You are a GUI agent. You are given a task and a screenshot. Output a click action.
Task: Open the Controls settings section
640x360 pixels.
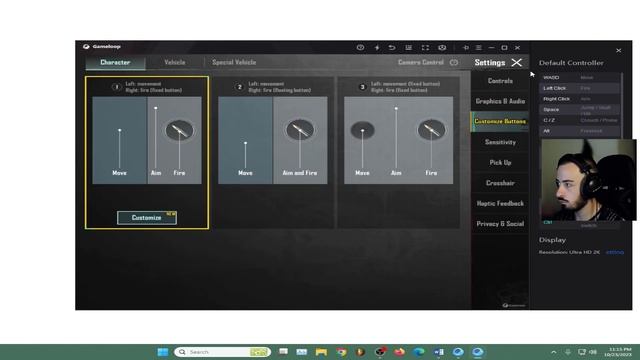click(x=500, y=81)
